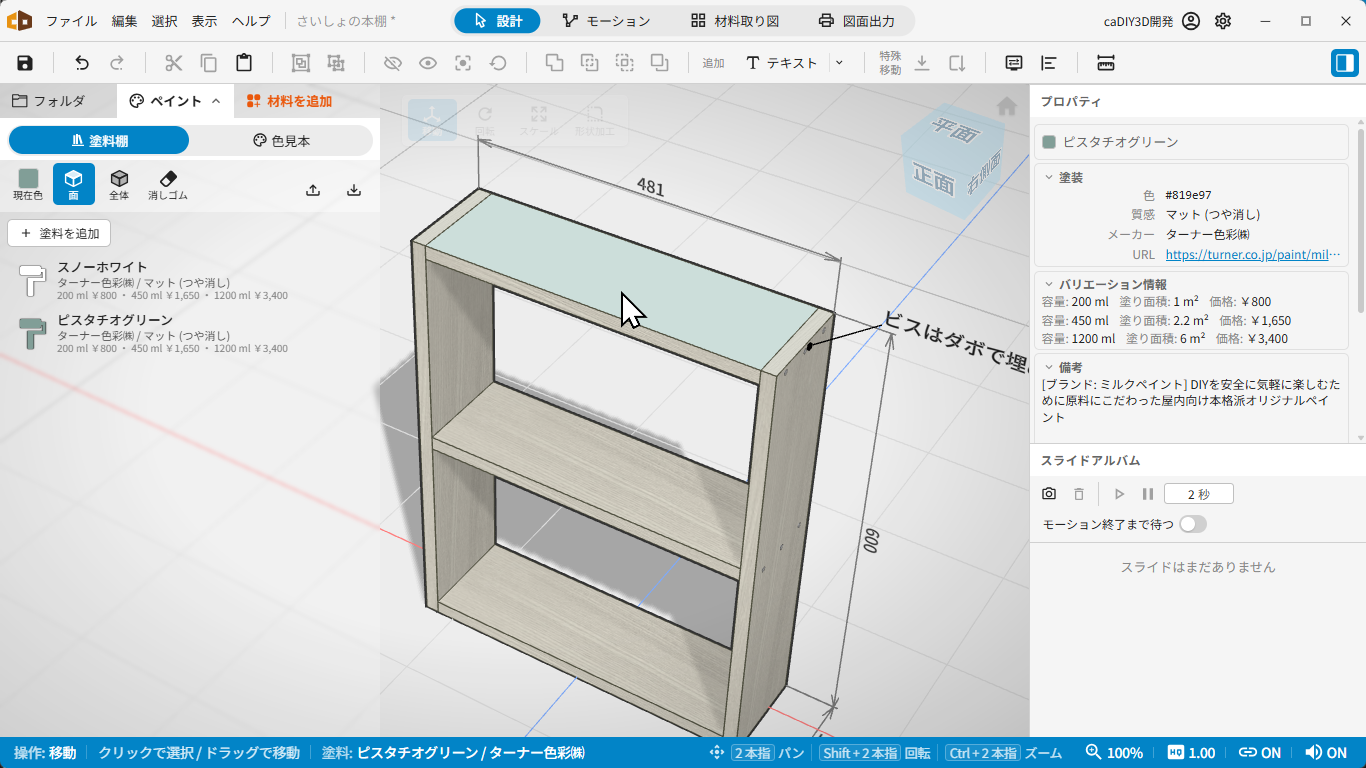This screenshot has width=1366, height=768.
Task: Click the 現在色 current color swatch
Action: 28,185
